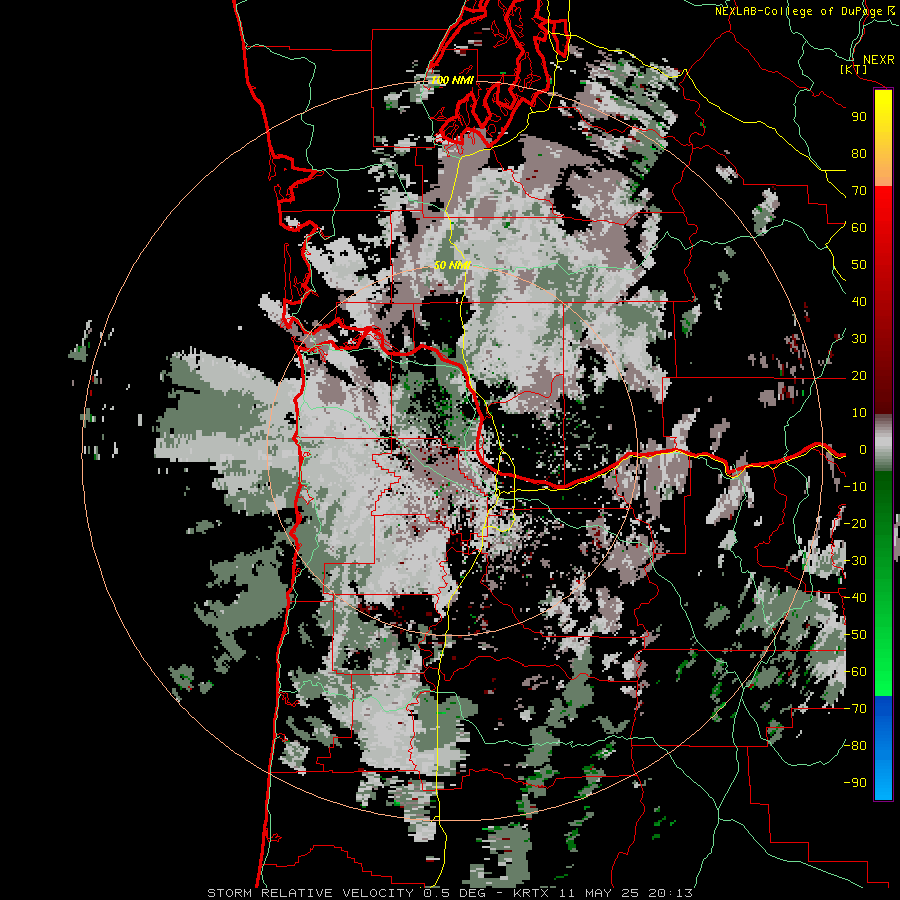Click the -90 value on the velocity scale
Viewport: 900px width, 900px height.
[x=855, y=783]
